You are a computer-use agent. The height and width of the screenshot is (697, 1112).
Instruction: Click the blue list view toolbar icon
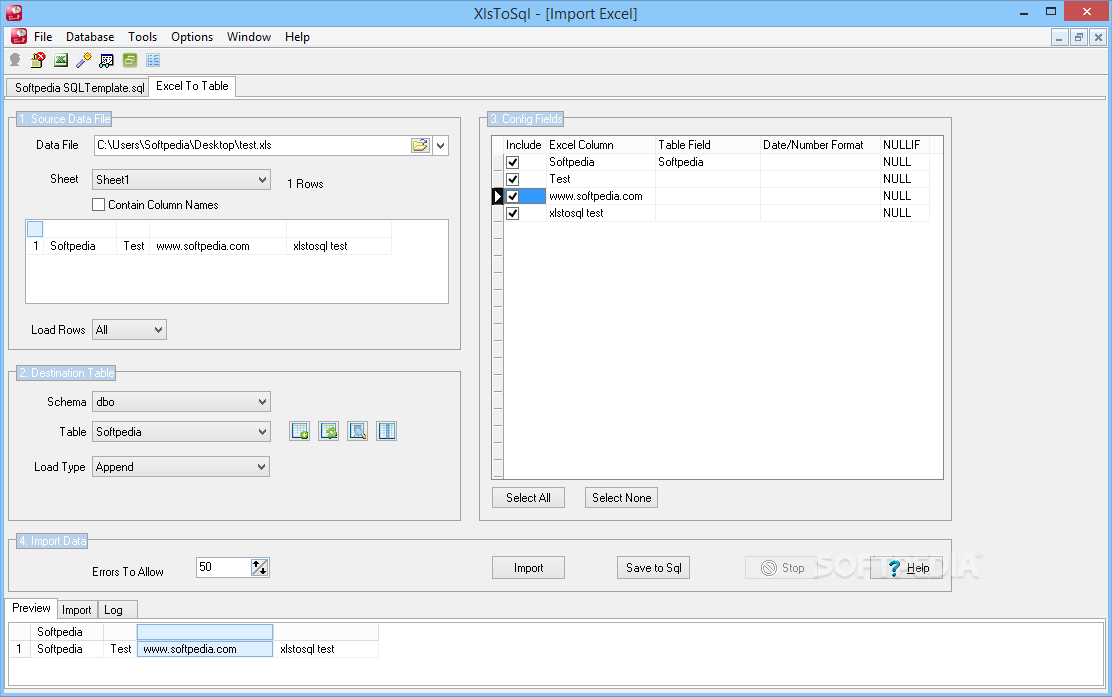tap(152, 60)
